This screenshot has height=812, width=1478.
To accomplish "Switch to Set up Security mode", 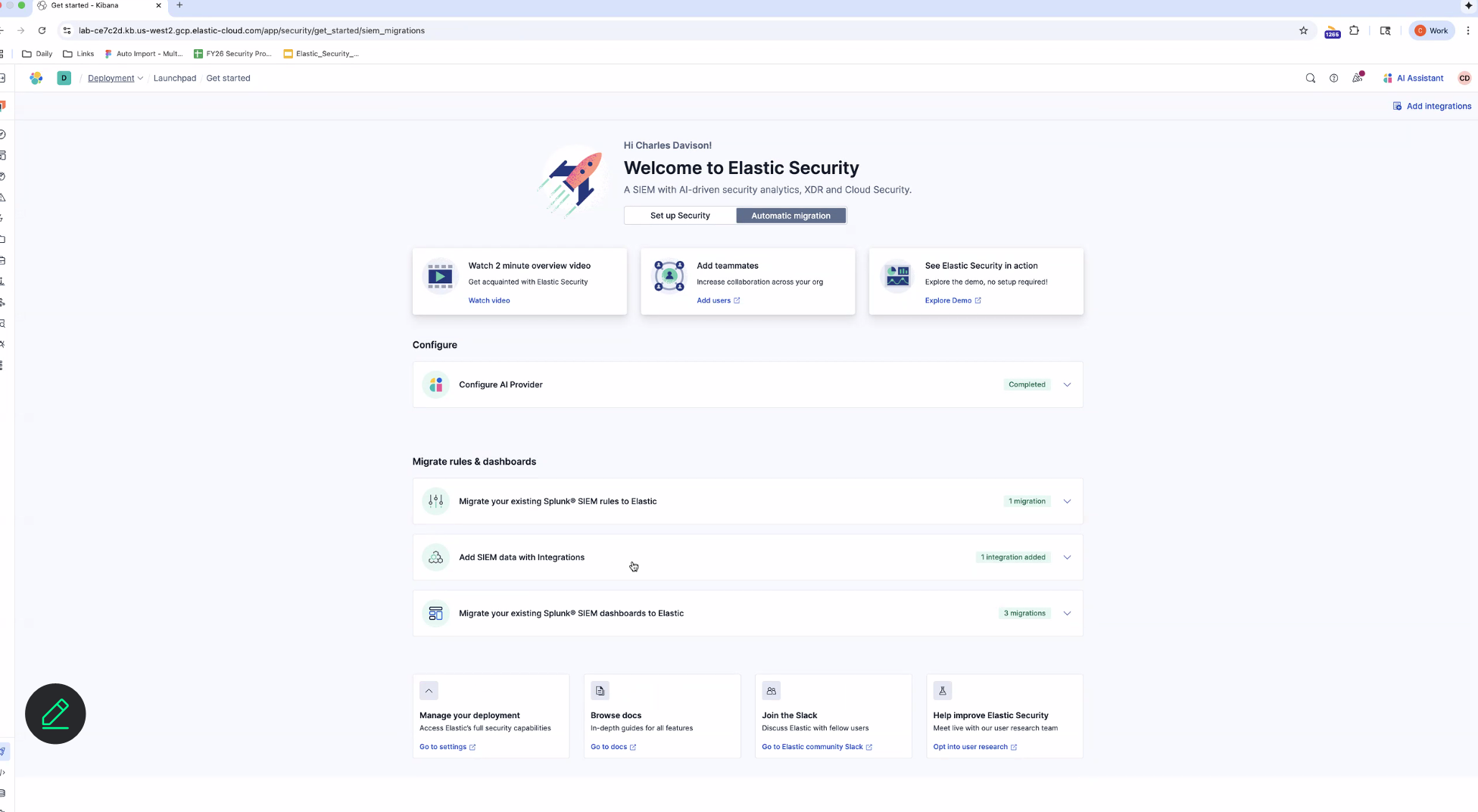I will tap(679, 216).
